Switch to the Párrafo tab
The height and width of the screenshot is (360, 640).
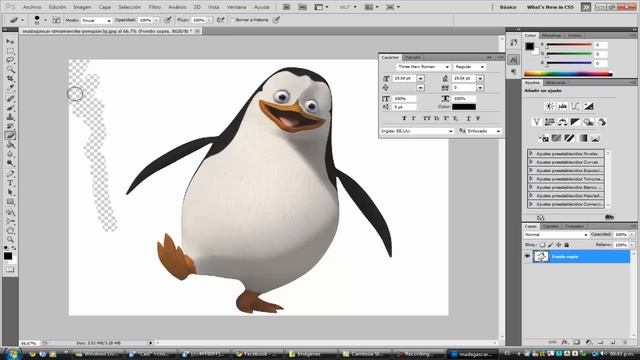[x=413, y=57]
